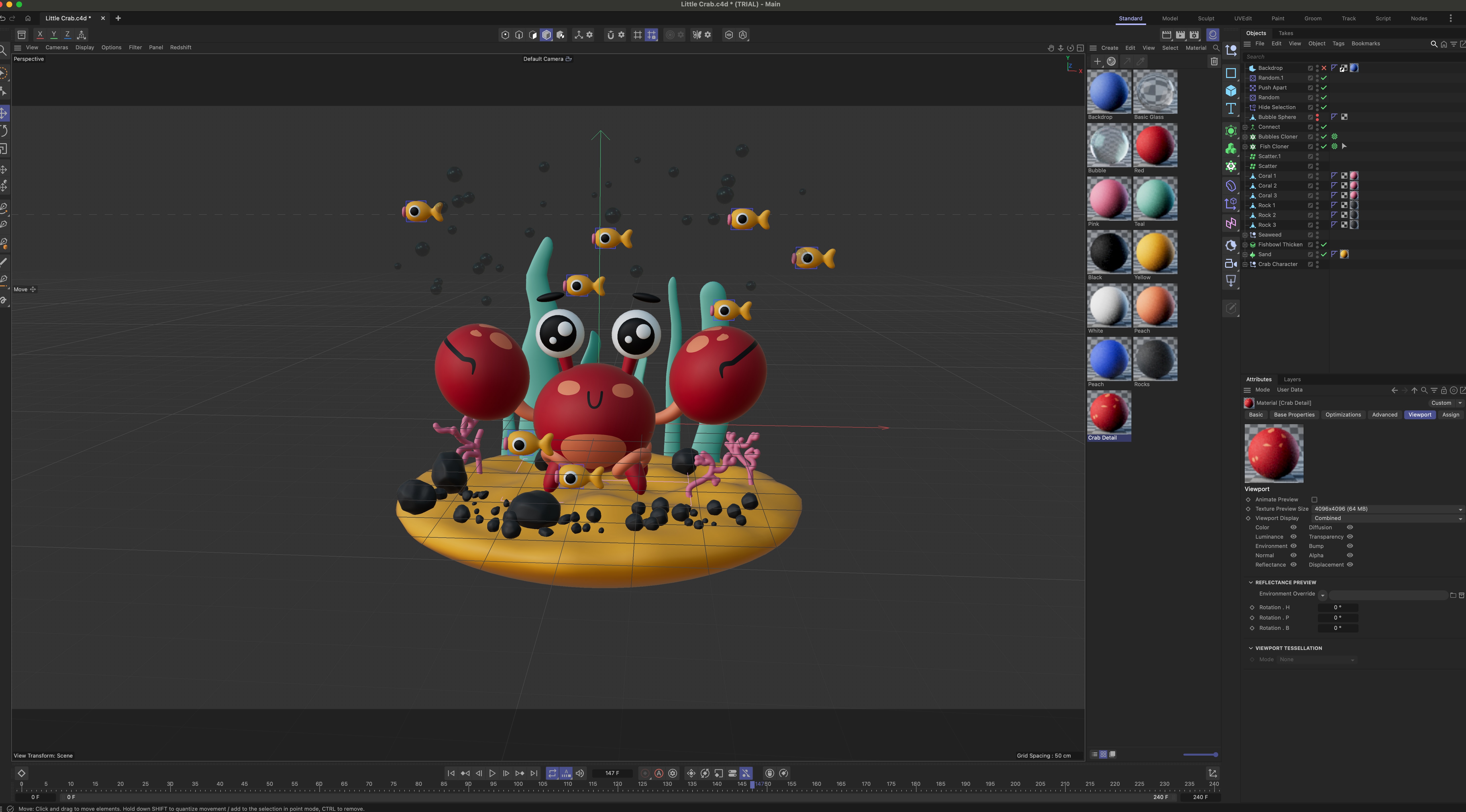Switch to the UVEdit layout tab
The width and height of the screenshot is (1466, 812).
1243,19
